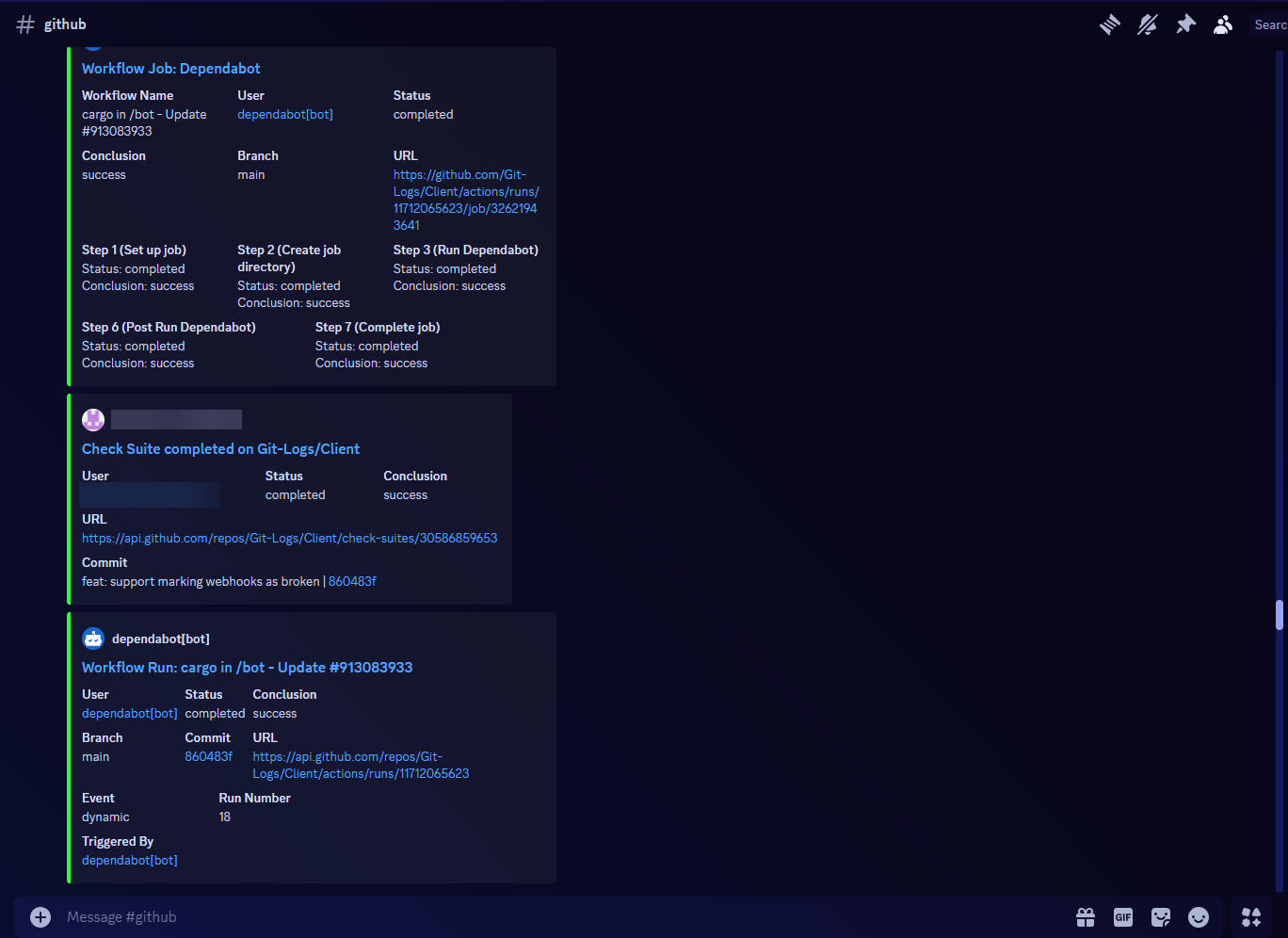Click dependabot[bot] under Triggered By
The image size is (1288, 938).
coord(129,861)
